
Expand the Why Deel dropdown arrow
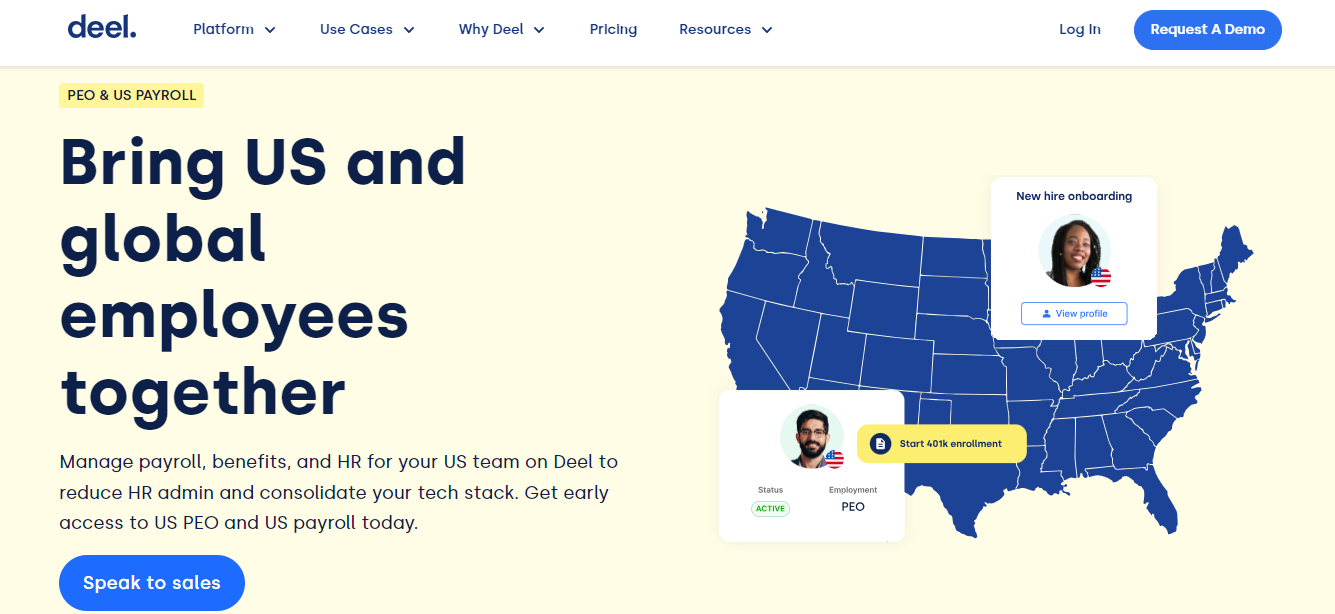[539, 30]
